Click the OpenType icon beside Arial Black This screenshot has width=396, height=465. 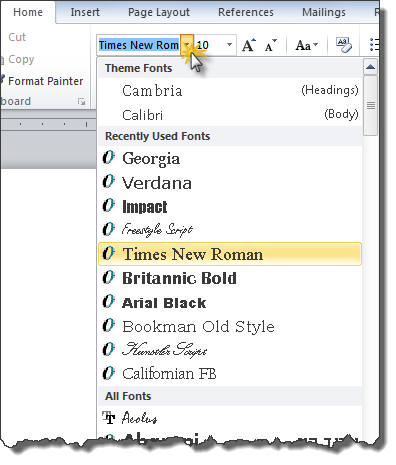[108, 301]
